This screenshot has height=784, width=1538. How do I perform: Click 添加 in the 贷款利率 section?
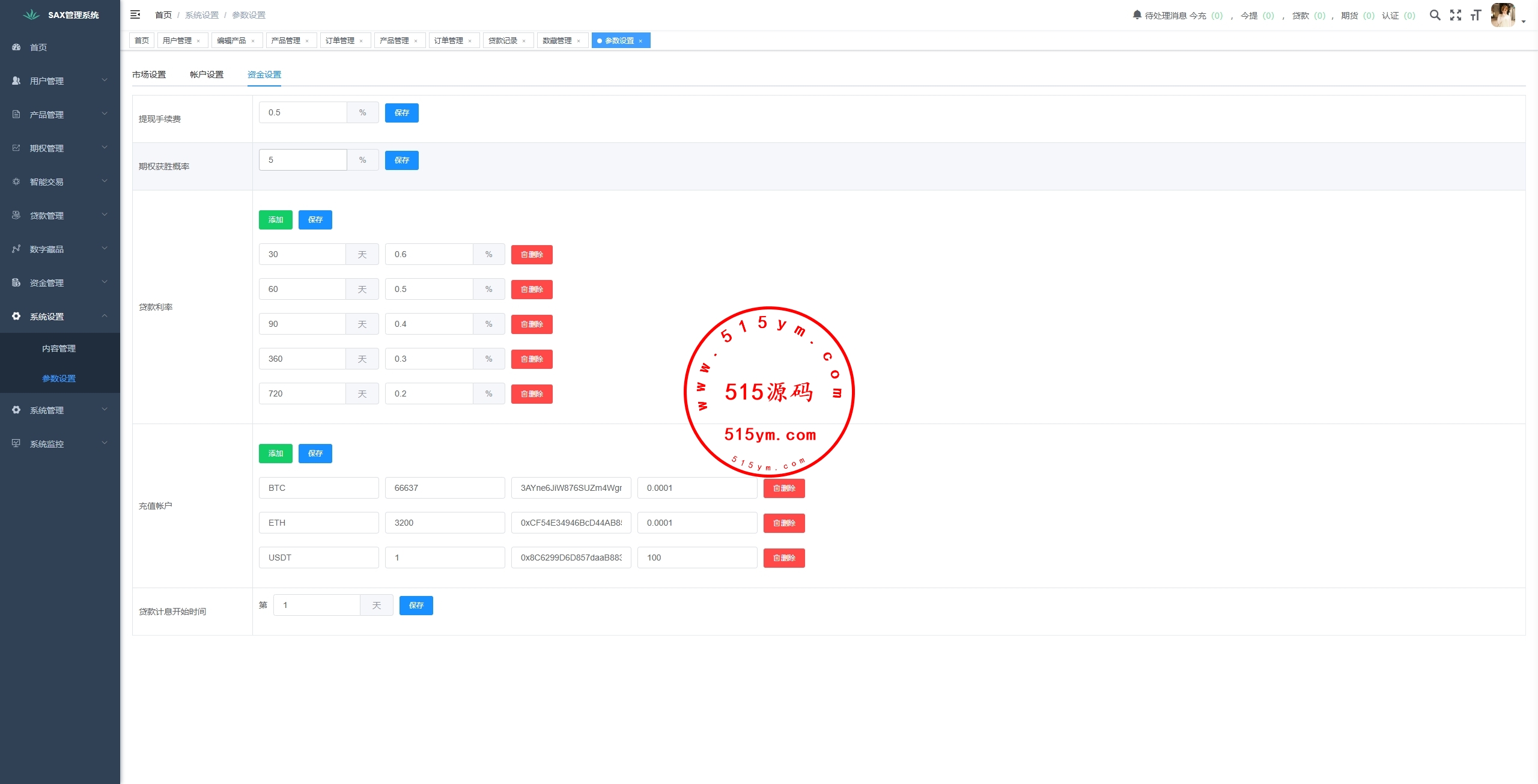[275, 220]
